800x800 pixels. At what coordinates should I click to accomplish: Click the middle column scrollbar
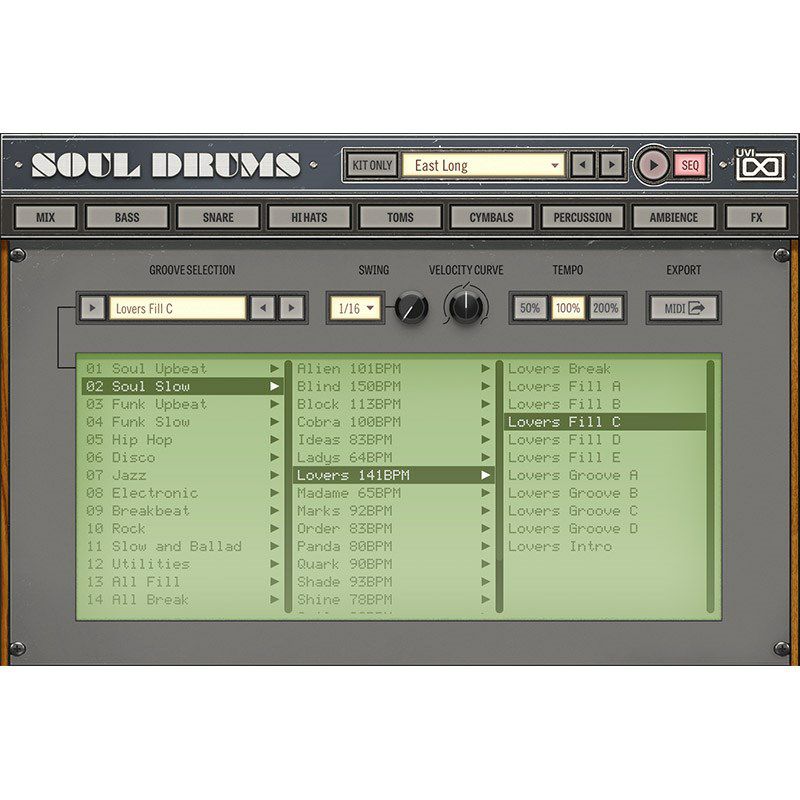point(499,487)
